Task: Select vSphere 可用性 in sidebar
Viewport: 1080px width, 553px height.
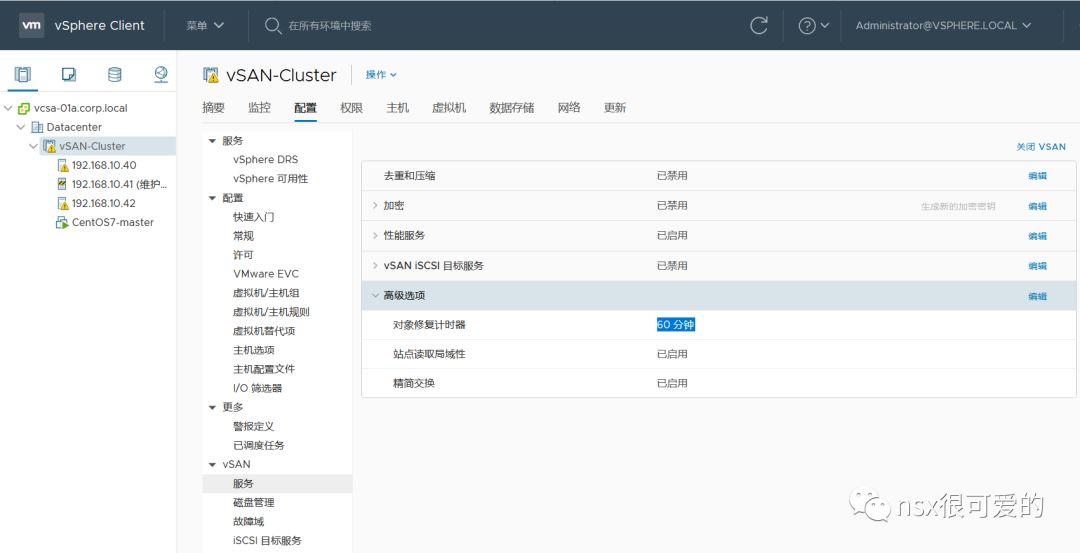Action: tap(271, 178)
